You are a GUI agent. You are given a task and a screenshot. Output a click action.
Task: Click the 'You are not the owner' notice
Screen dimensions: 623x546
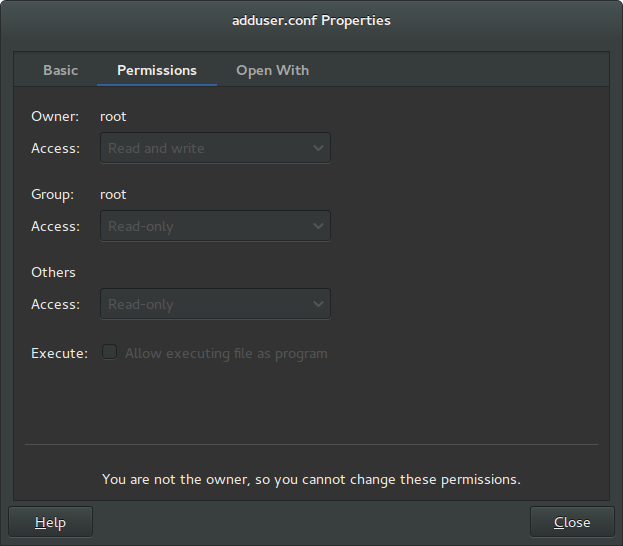[x=312, y=479]
